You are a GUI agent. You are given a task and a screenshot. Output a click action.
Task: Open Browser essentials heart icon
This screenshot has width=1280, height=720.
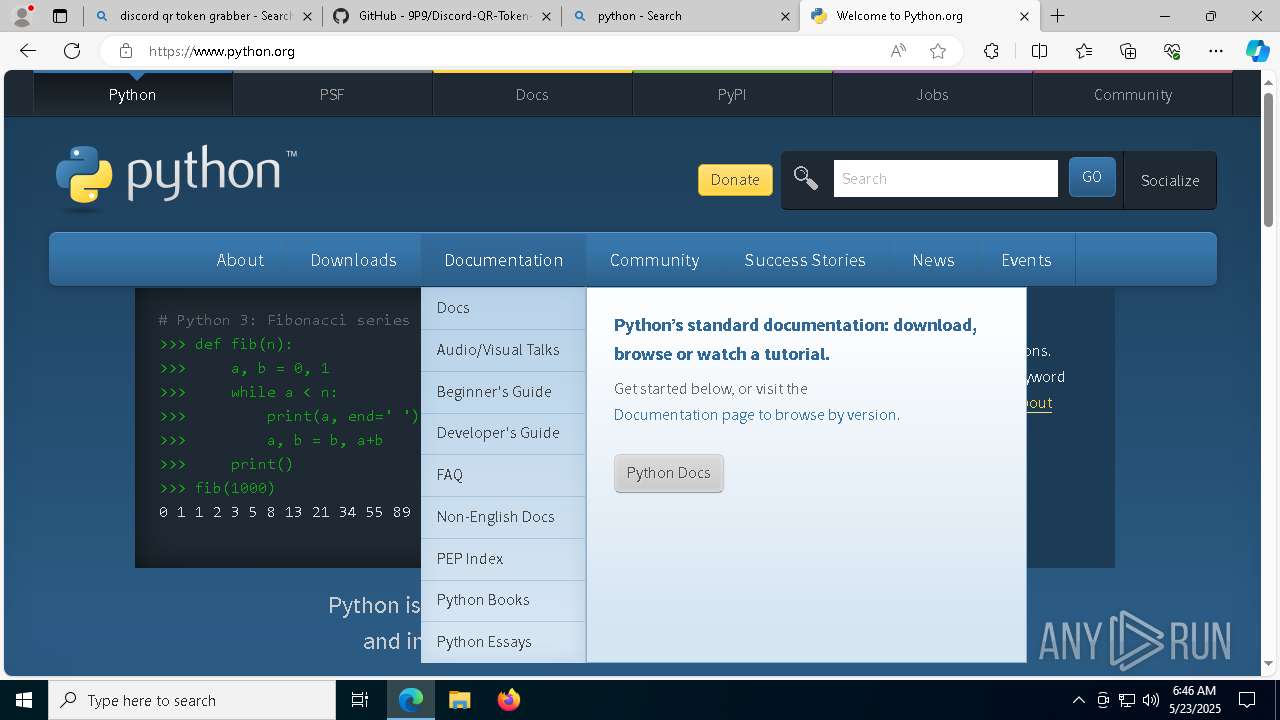click(1172, 51)
